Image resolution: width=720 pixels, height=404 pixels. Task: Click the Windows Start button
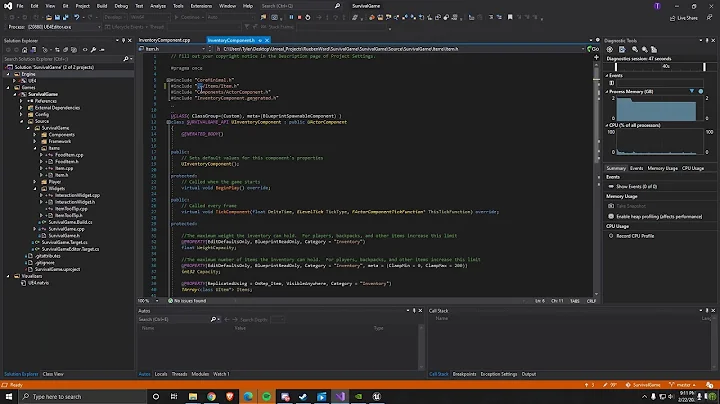(9, 396)
